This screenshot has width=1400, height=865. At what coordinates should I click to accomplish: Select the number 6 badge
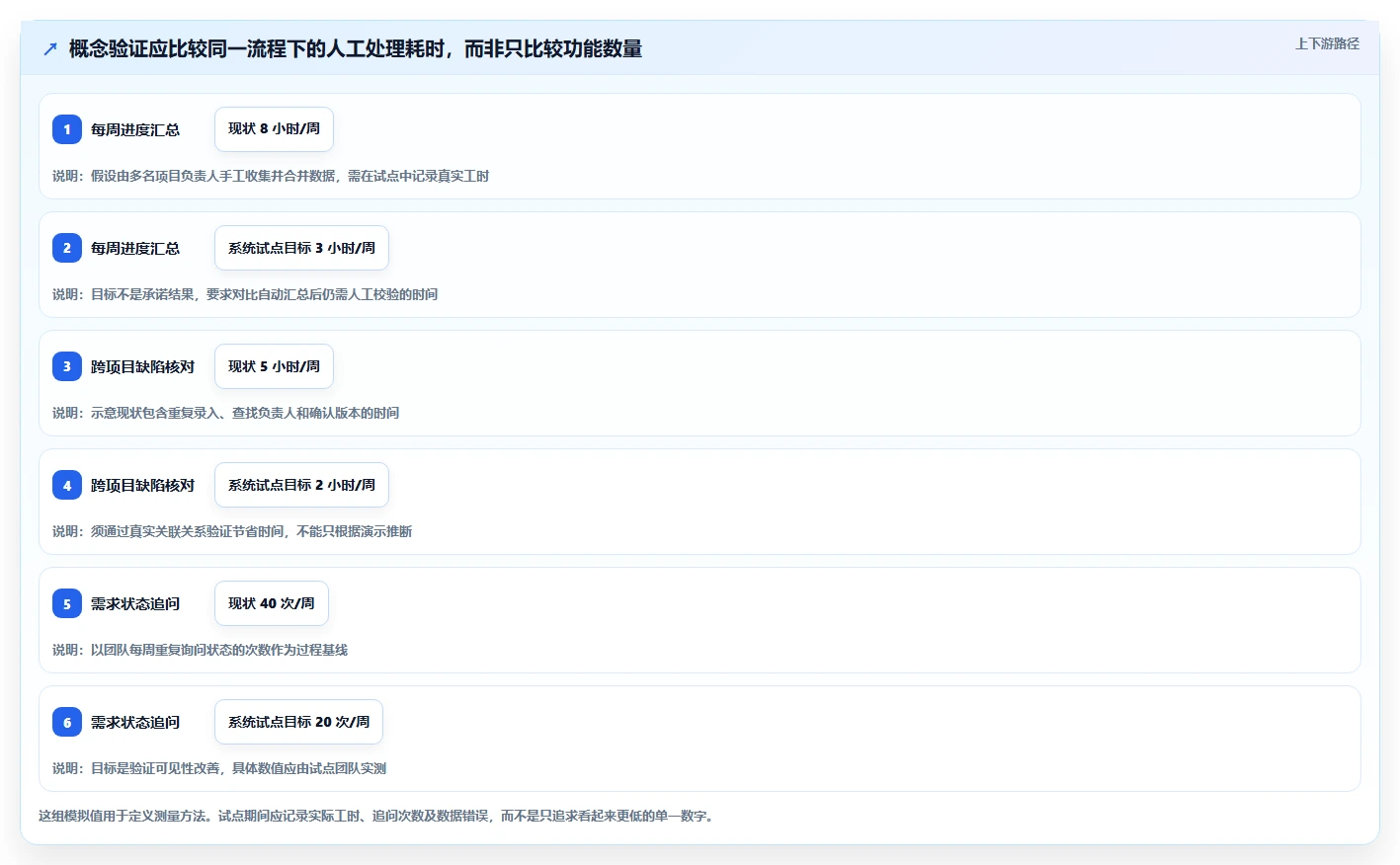[67, 722]
